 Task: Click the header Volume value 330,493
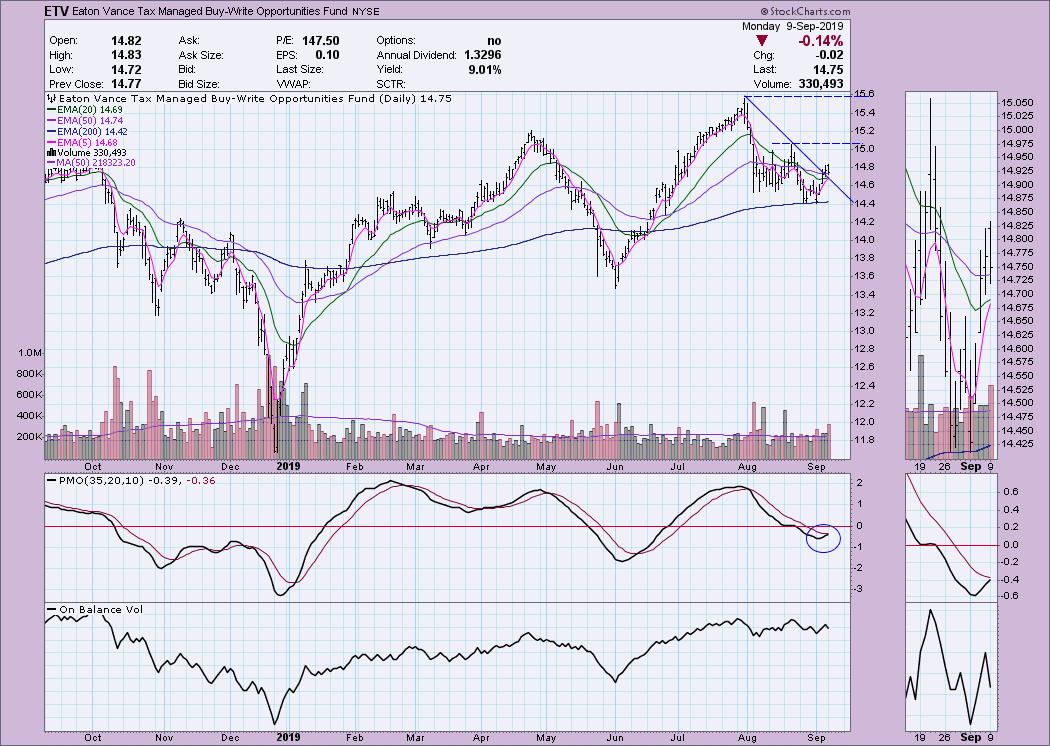tap(821, 84)
